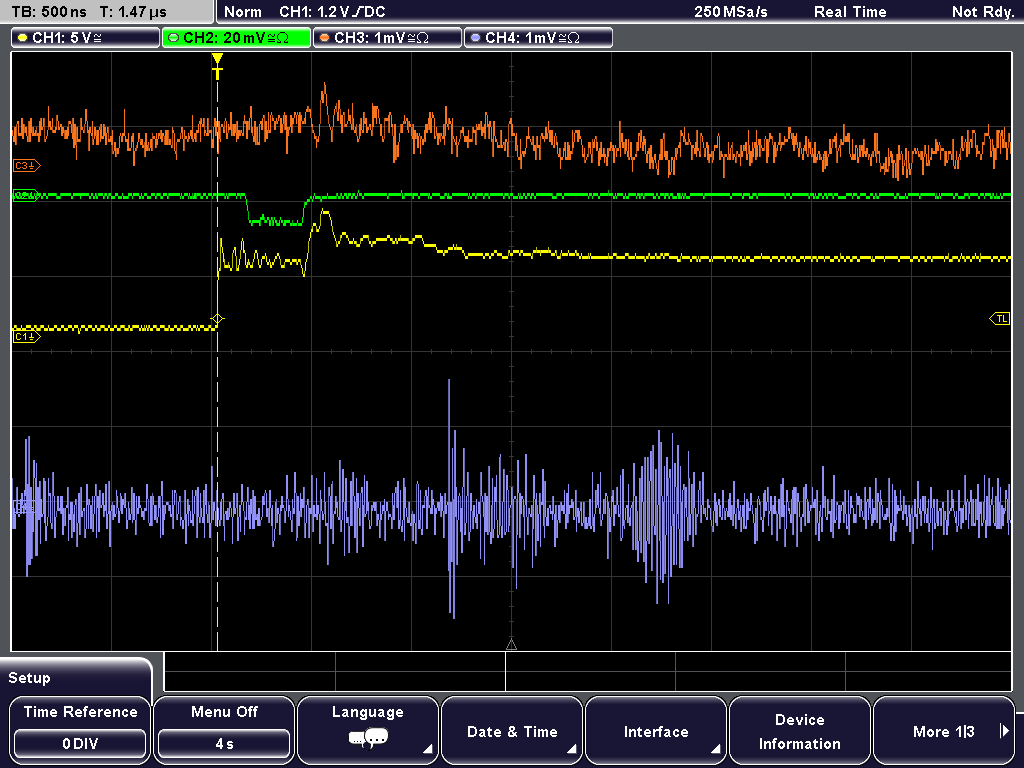Click the CH1: 1.2 V trigger level readout

pyautogui.click(x=332, y=12)
